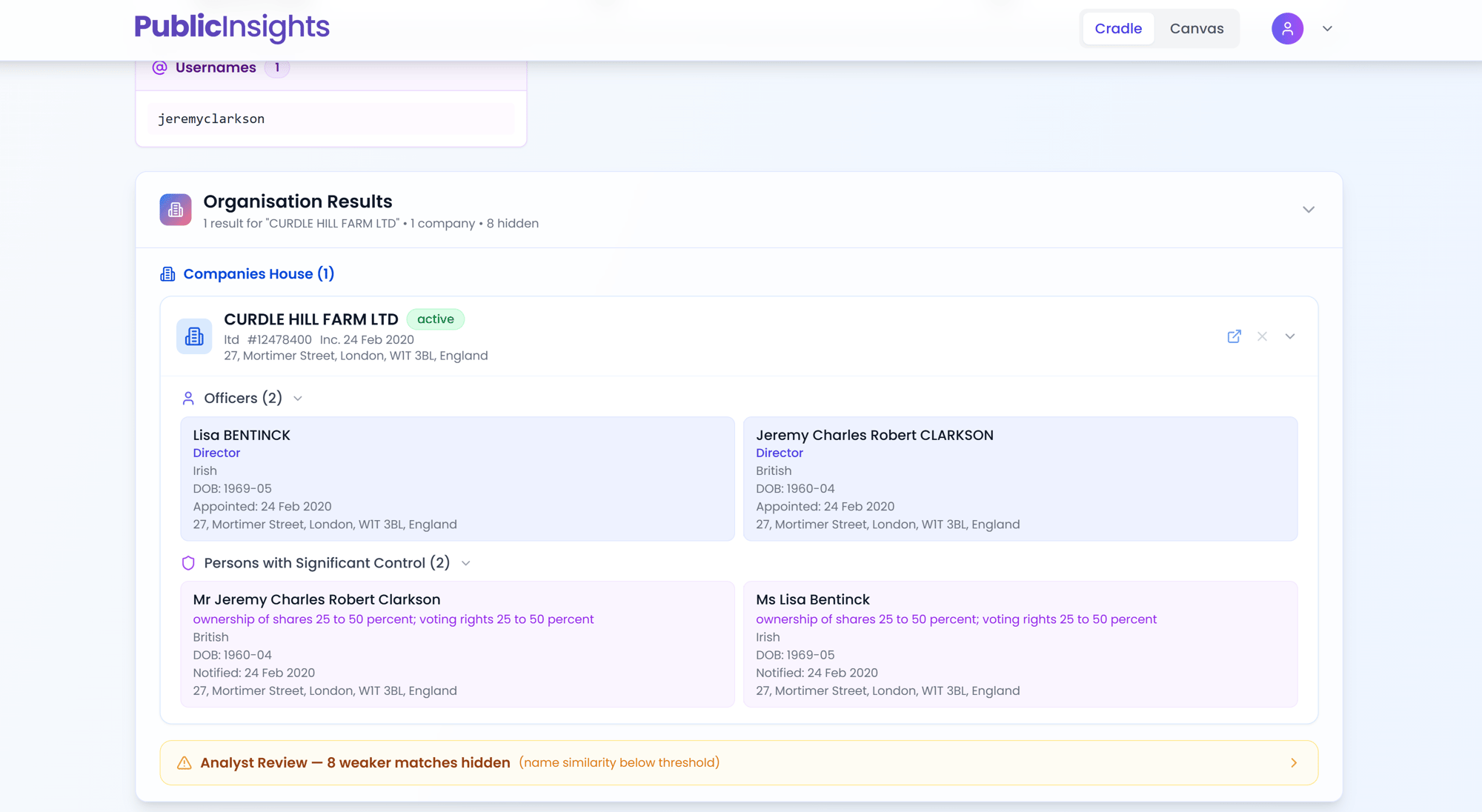Click the CURDLE HILL FARM company icon
Image resolution: width=1482 pixels, height=812 pixels.
point(194,336)
